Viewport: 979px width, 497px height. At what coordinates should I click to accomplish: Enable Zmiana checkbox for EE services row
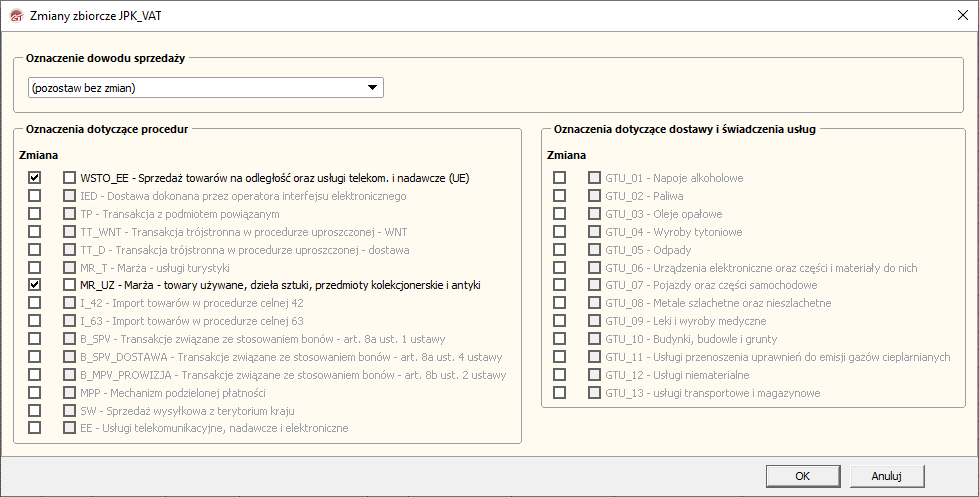tap(35, 428)
